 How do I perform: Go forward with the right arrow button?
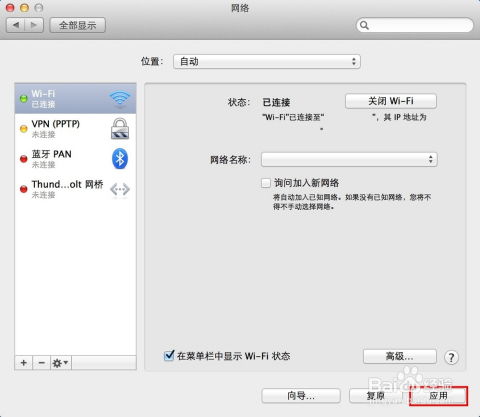(34, 25)
